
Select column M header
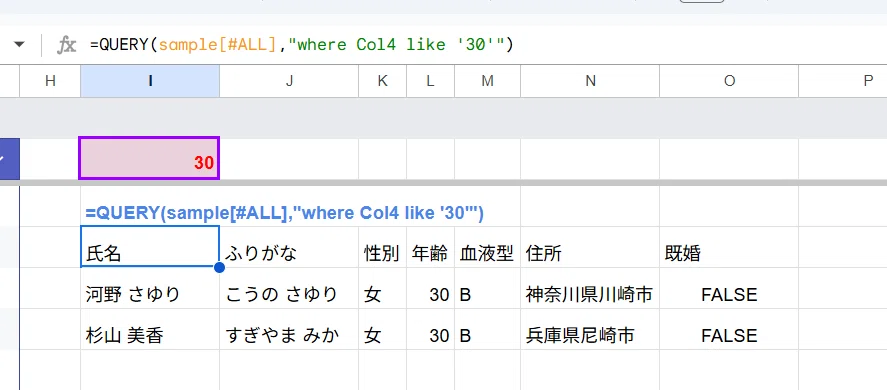pyautogui.click(x=488, y=81)
